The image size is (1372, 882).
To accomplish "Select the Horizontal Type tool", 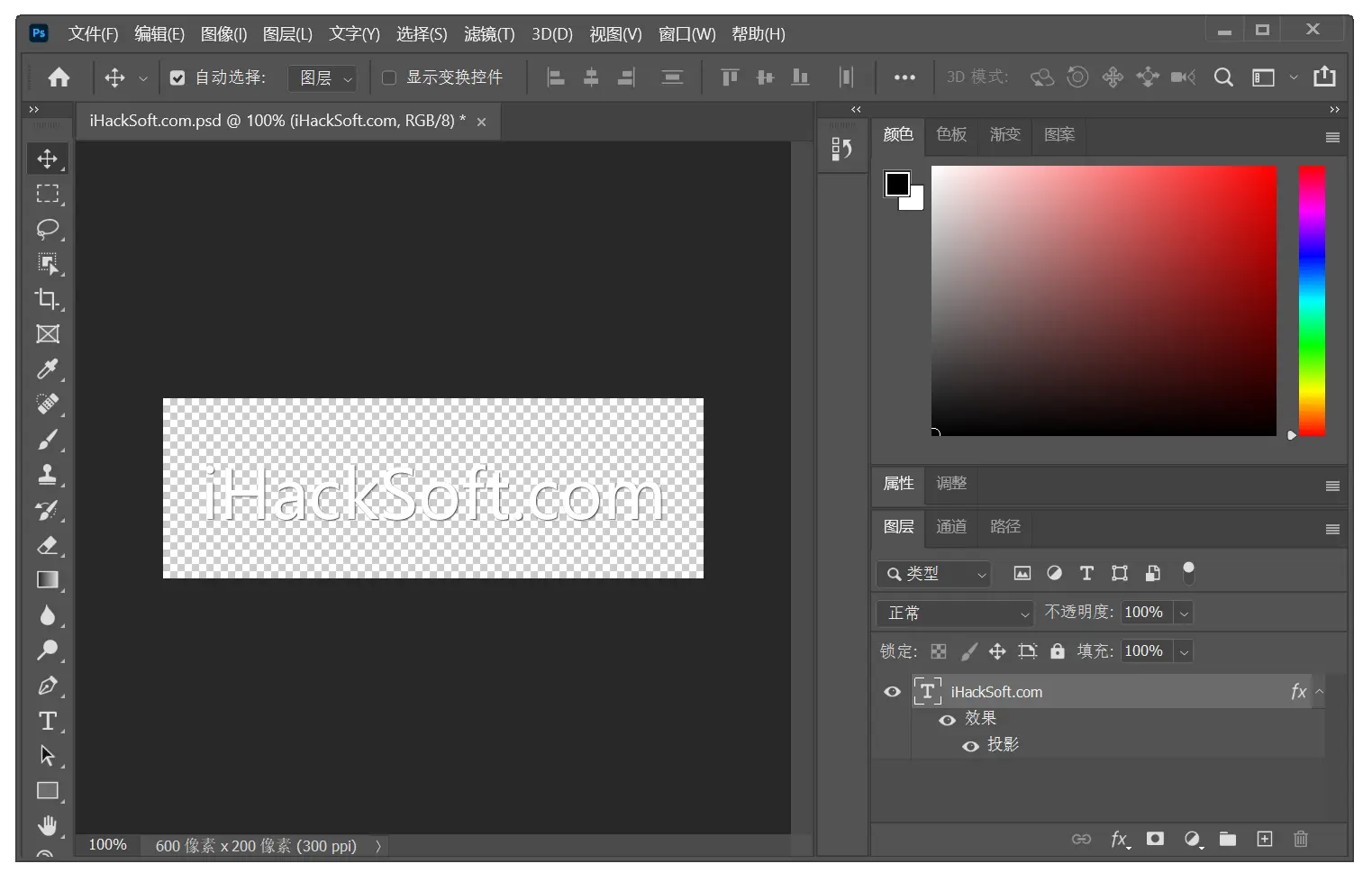I will click(x=48, y=721).
